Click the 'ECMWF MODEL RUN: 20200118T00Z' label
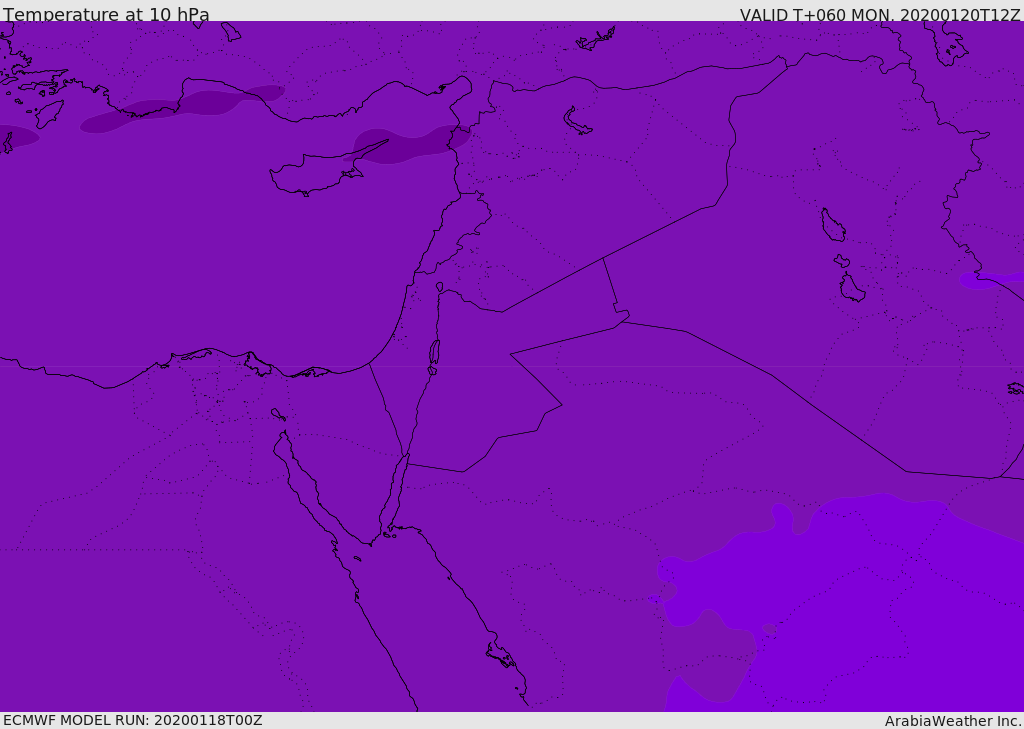Screen dimensions: 1024x729 point(133,720)
